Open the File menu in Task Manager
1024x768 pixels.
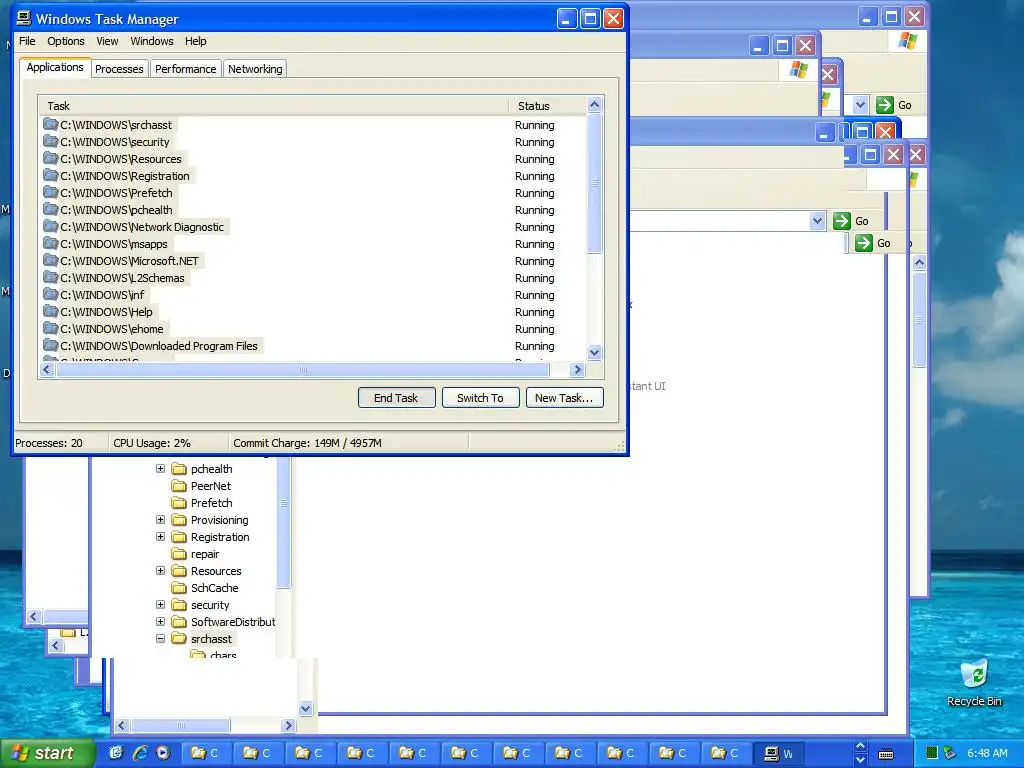(x=27, y=40)
